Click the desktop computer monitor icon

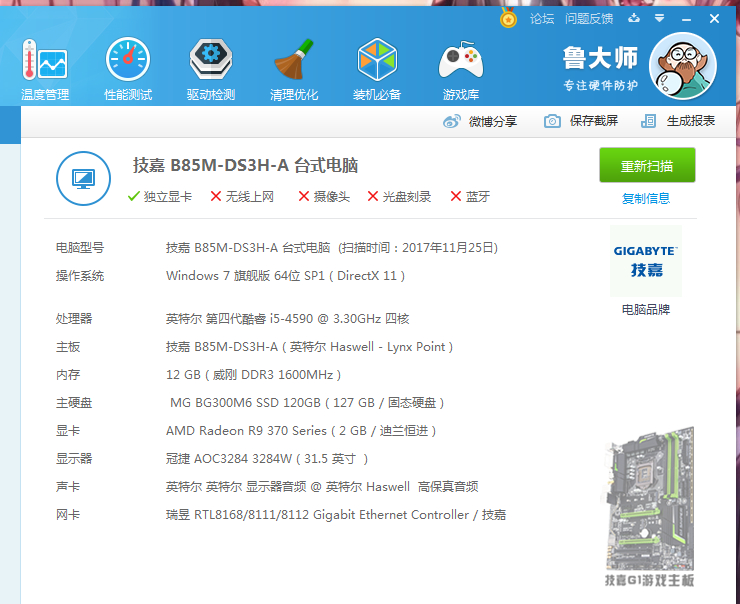(84, 178)
